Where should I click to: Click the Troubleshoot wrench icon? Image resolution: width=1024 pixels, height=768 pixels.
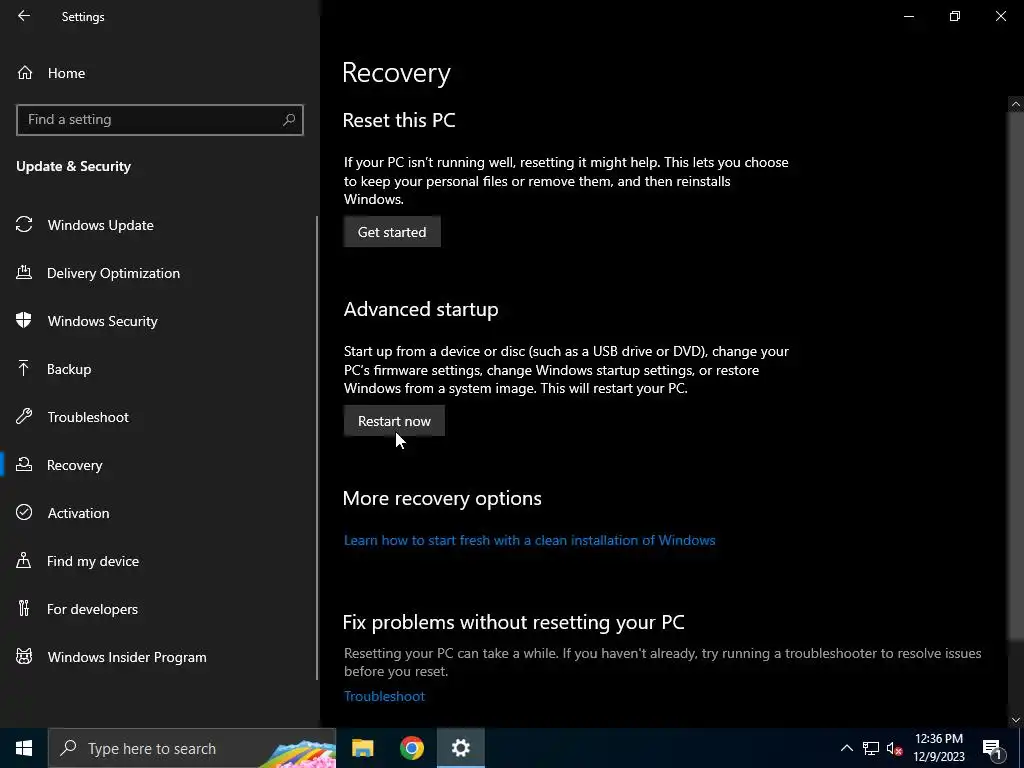[24, 416]
